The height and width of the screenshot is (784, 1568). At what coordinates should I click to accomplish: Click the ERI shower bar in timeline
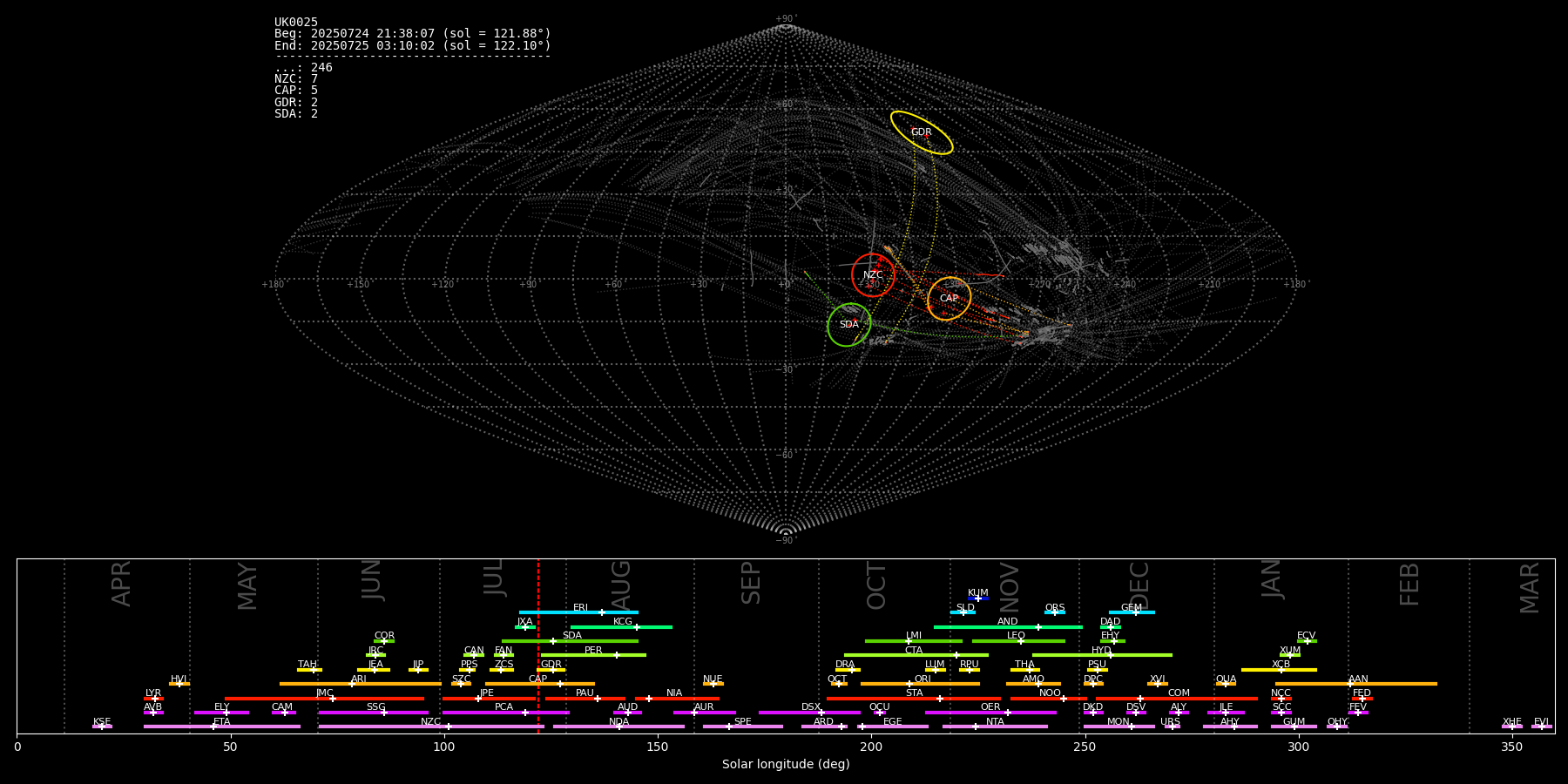(578, 612)
